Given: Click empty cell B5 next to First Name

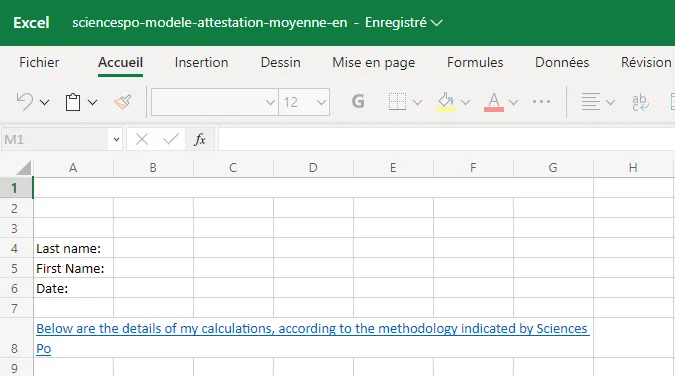Looking at the screenshot, I should point(154,268).
